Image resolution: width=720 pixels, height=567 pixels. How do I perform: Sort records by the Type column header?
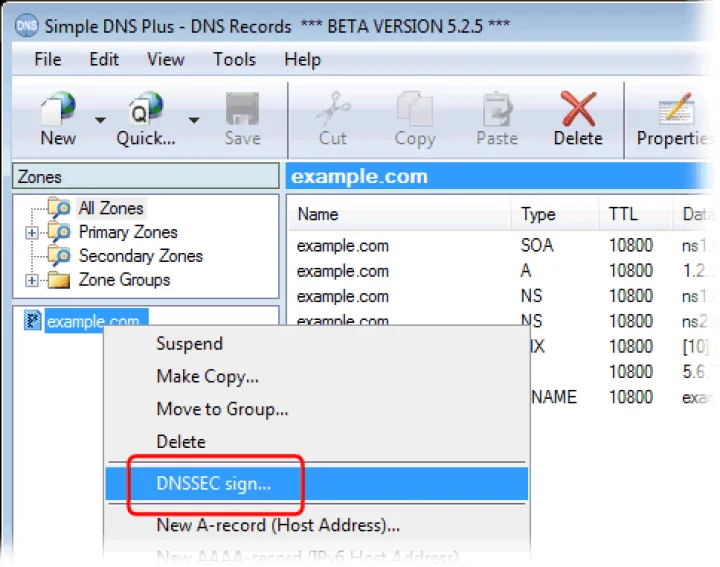[x=538, y=214]
